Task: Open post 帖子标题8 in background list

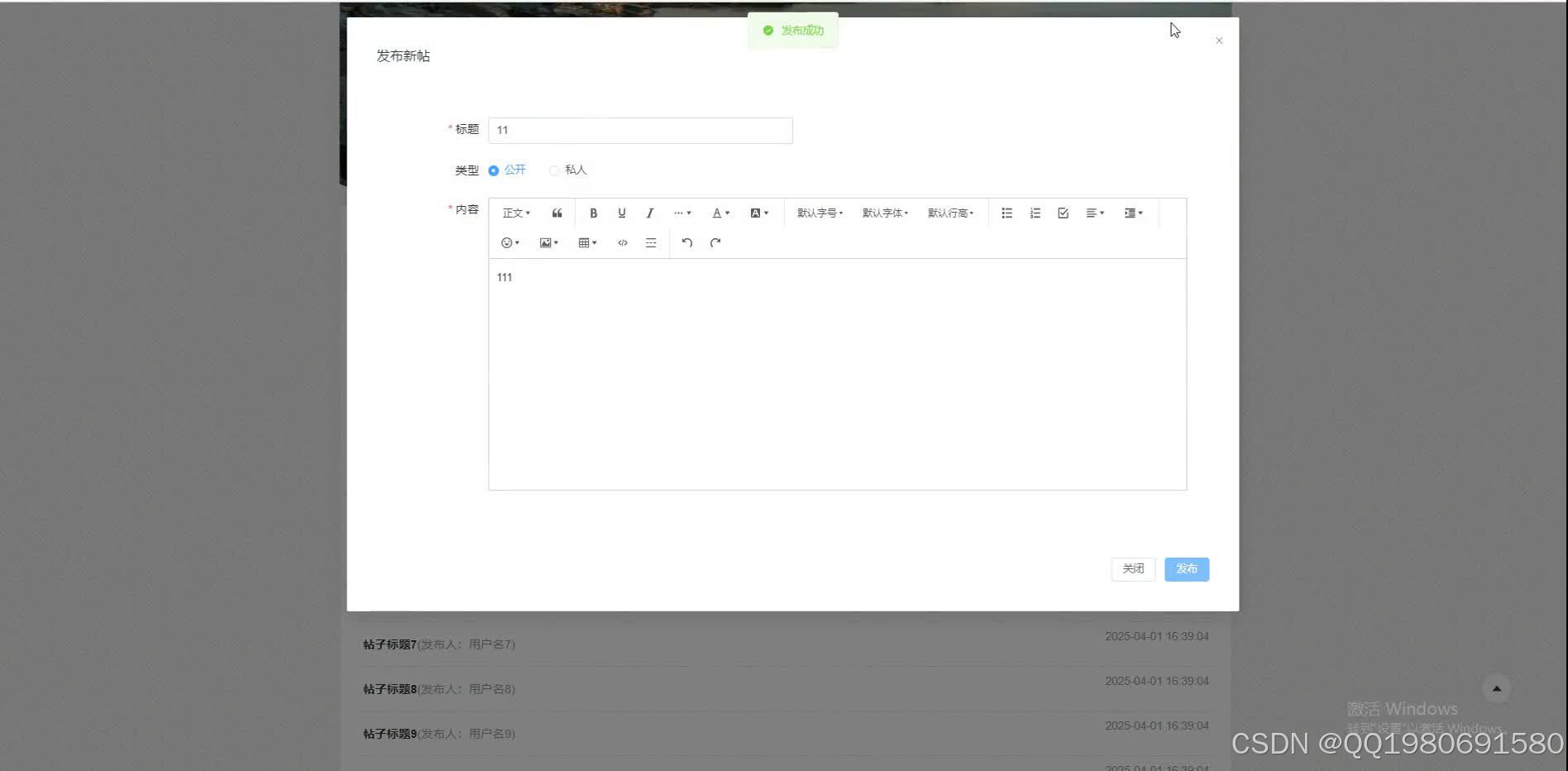Action: tap(390, 689)
